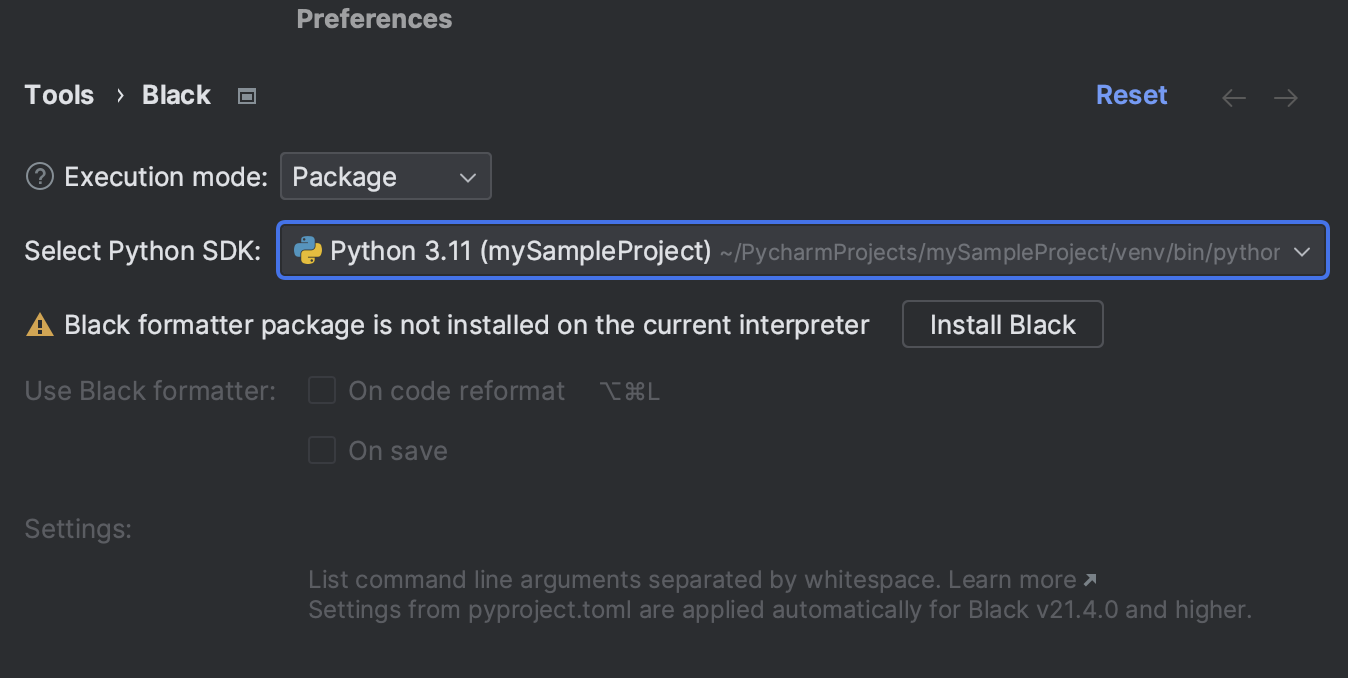Click the forward navigation arrow
Screen dimensions: 1348x678
(1286, 97)
